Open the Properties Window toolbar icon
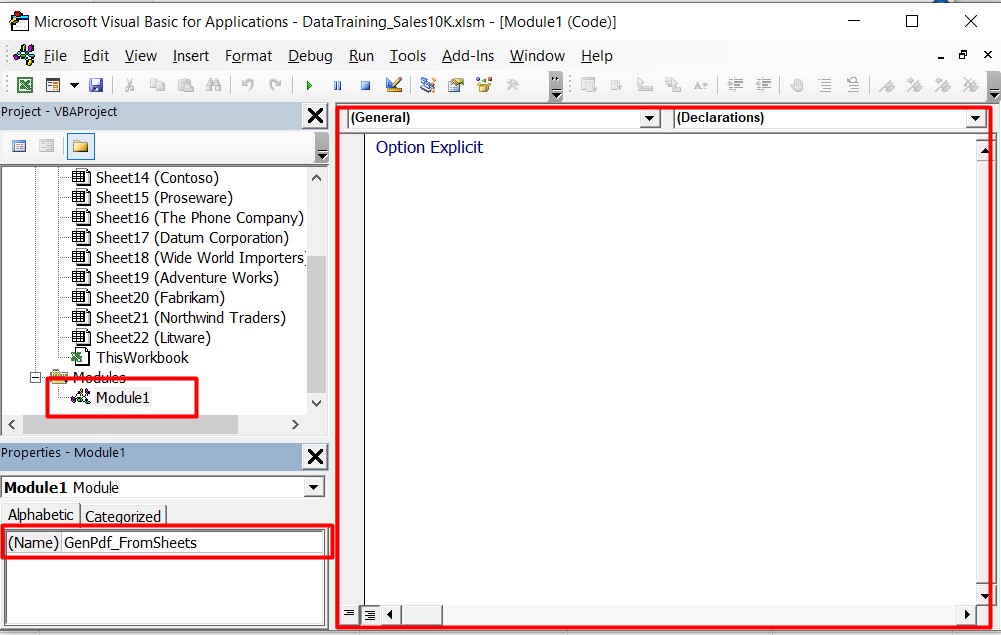 [x=456, y=85]
